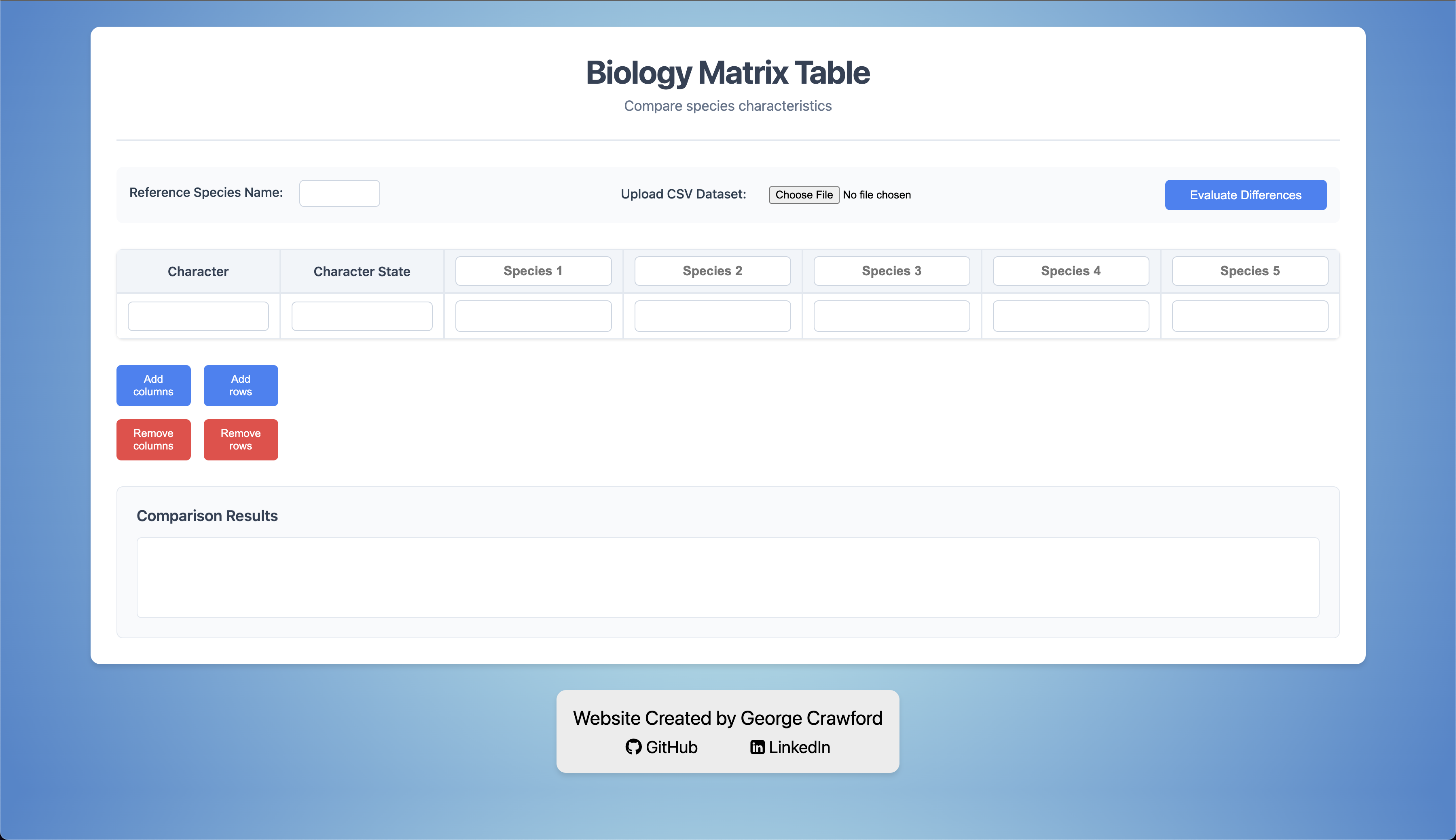Viewport: 1456px width, 840px height.
Task: Edit the Species 1 header field
Action: 533,271
